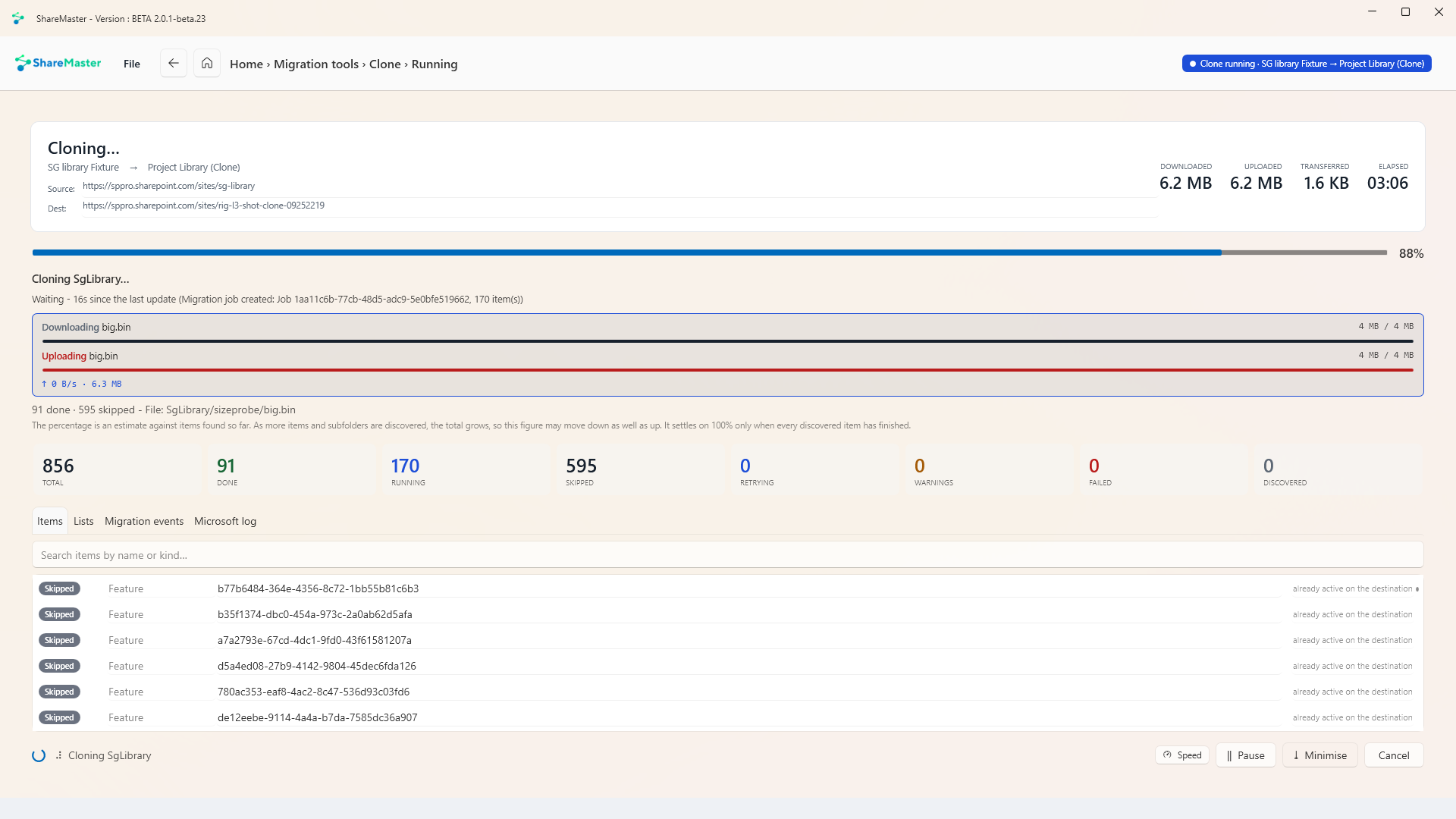Click the 856 Total counter
Image resolution: width=1456 pixels, height=819 pixels.
(x=116, y=471)
